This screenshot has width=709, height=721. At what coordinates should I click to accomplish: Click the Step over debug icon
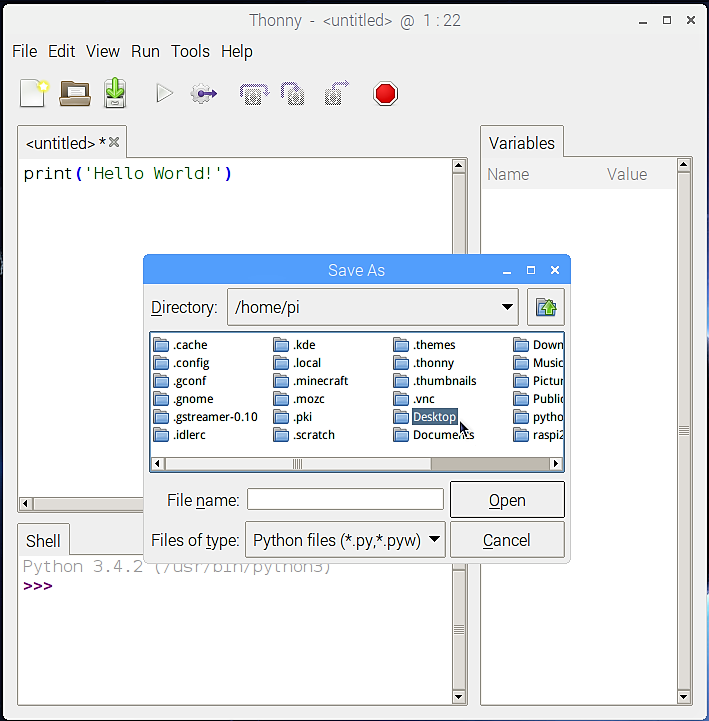pyautogui.click(x=254, y=94)
